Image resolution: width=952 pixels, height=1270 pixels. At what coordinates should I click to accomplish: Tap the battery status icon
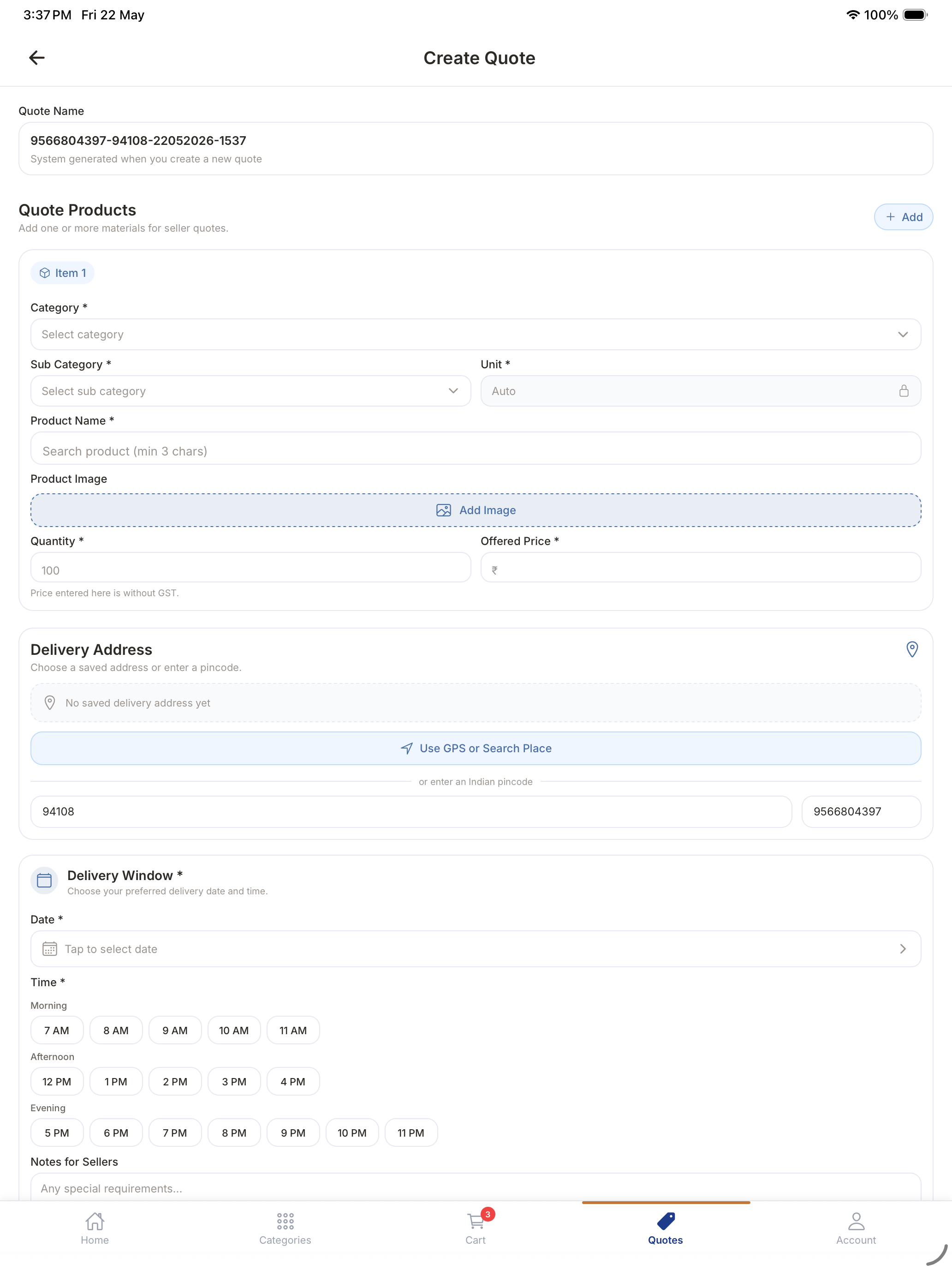click(915, 15)
